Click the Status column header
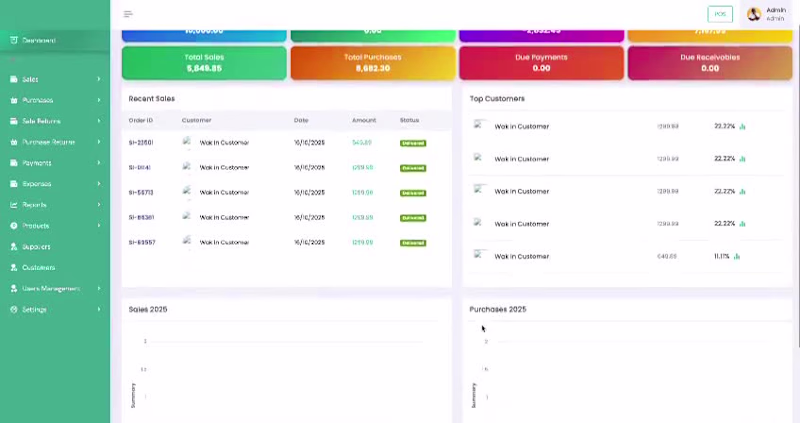The image size is (800, 423). (x=409, y=120)
